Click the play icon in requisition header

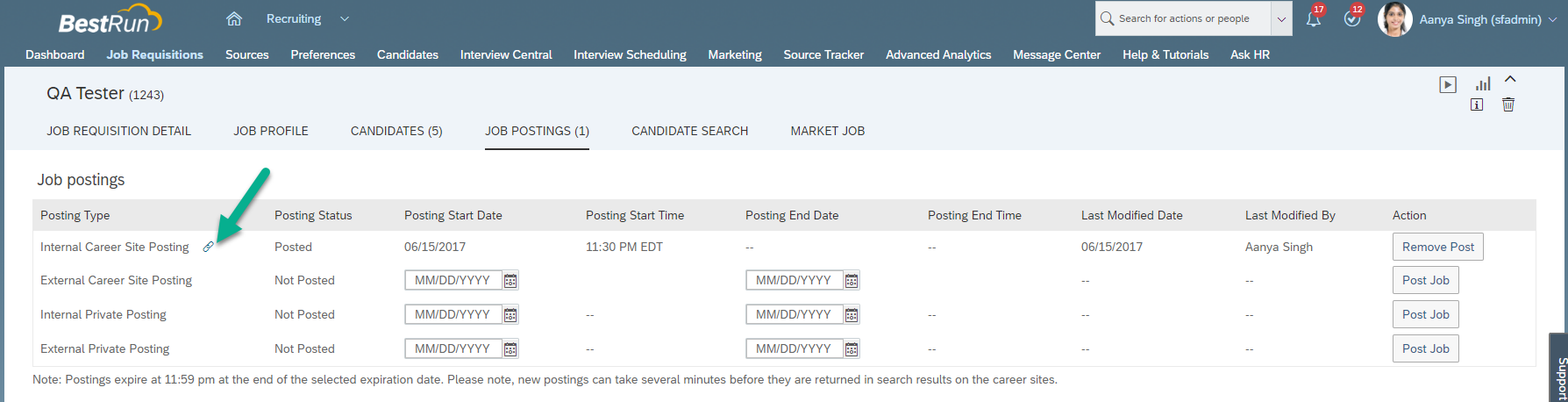[1448, 84]
